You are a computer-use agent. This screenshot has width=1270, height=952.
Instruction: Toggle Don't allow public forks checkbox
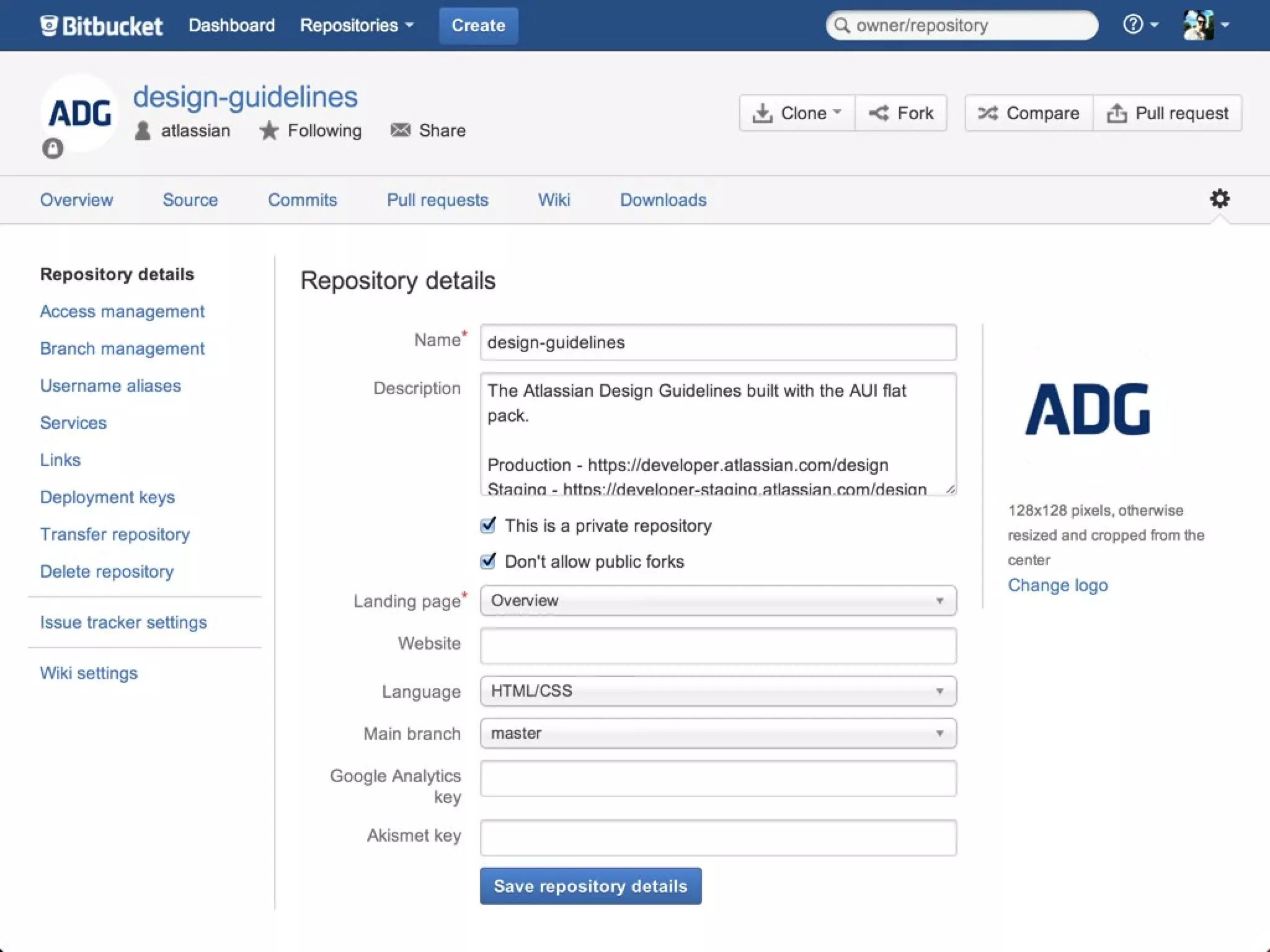click(x=488, y=562)
